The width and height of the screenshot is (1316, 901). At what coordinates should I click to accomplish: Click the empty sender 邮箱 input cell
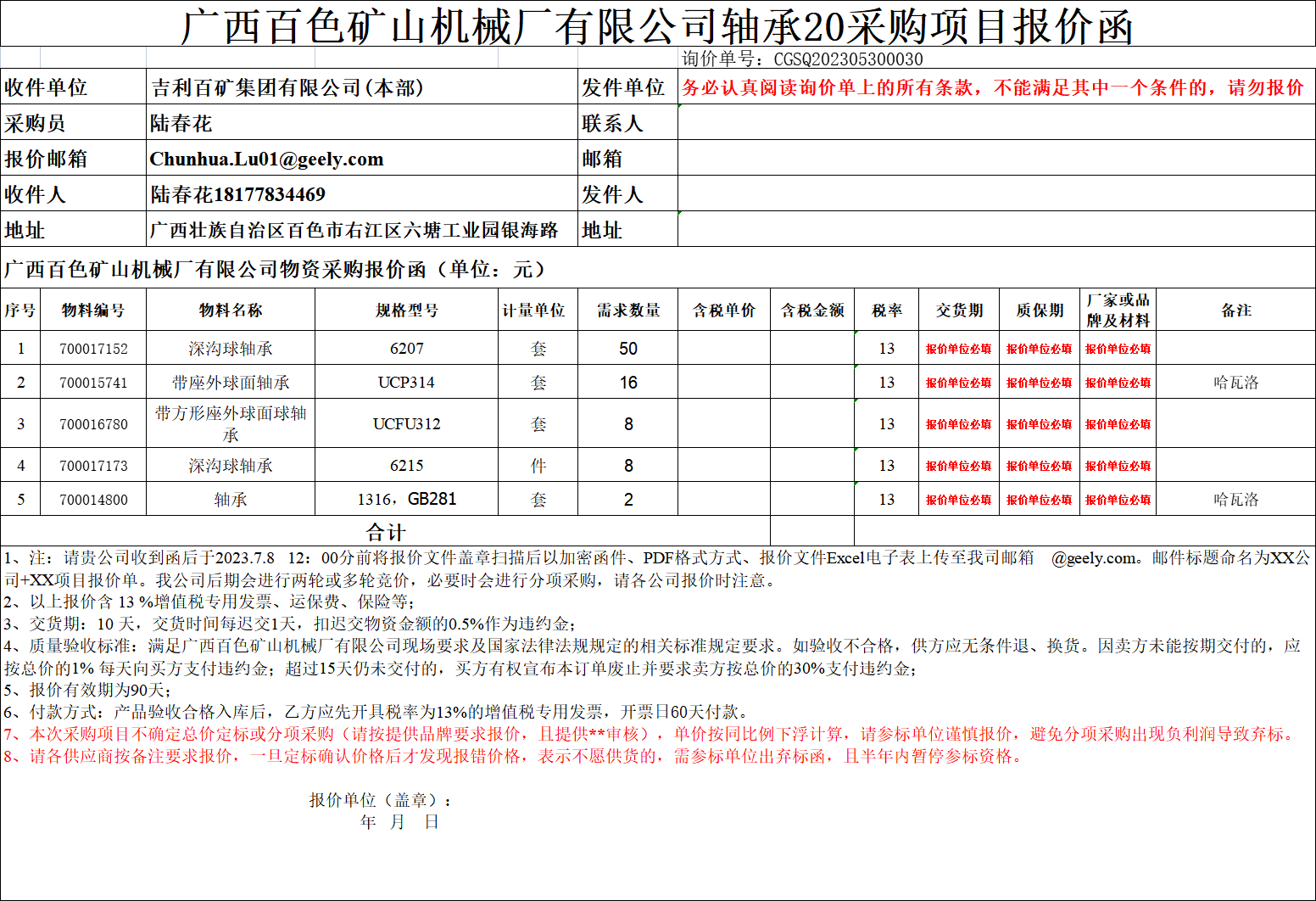point(996,159)
